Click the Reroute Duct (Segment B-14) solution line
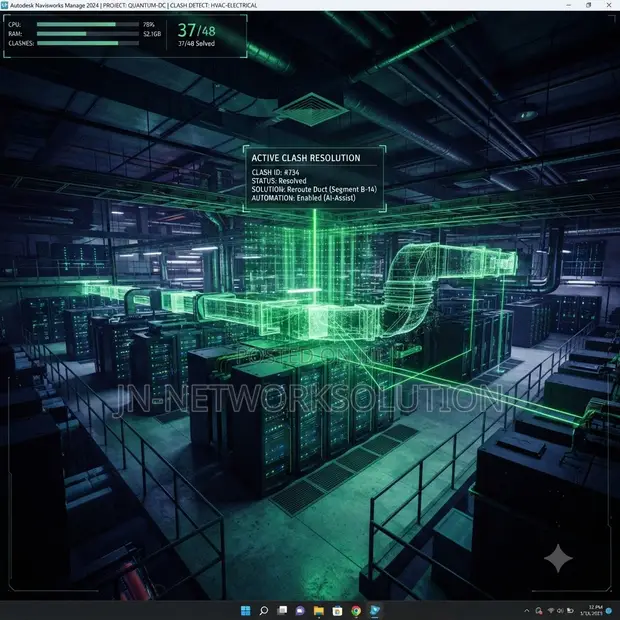This screenshot has height=620, width=620. (314, 189)
